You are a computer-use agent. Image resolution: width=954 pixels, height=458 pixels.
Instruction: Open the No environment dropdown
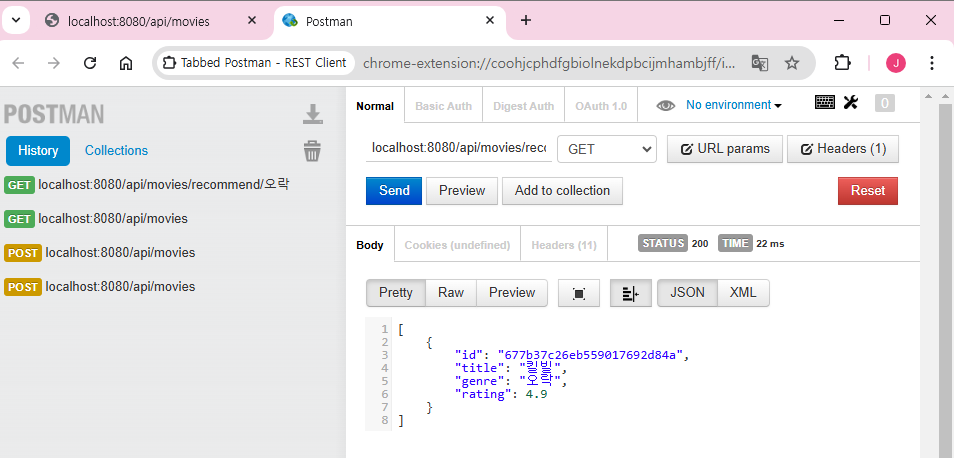(733, 105)
